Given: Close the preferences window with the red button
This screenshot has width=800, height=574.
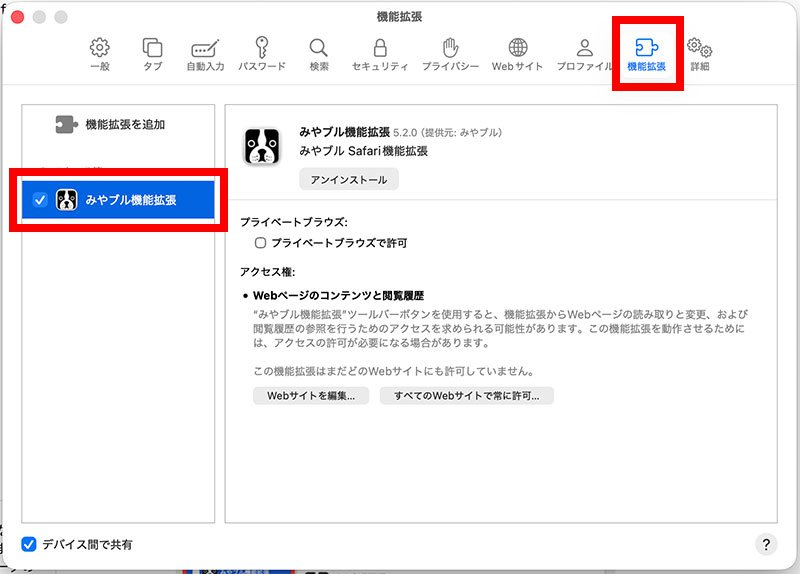Looking at the screenshot, I should [x=18, y=17].
